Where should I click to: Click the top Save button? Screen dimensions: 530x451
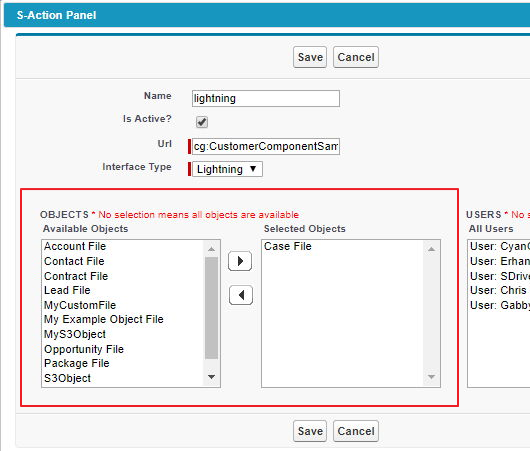coord(310,57)
